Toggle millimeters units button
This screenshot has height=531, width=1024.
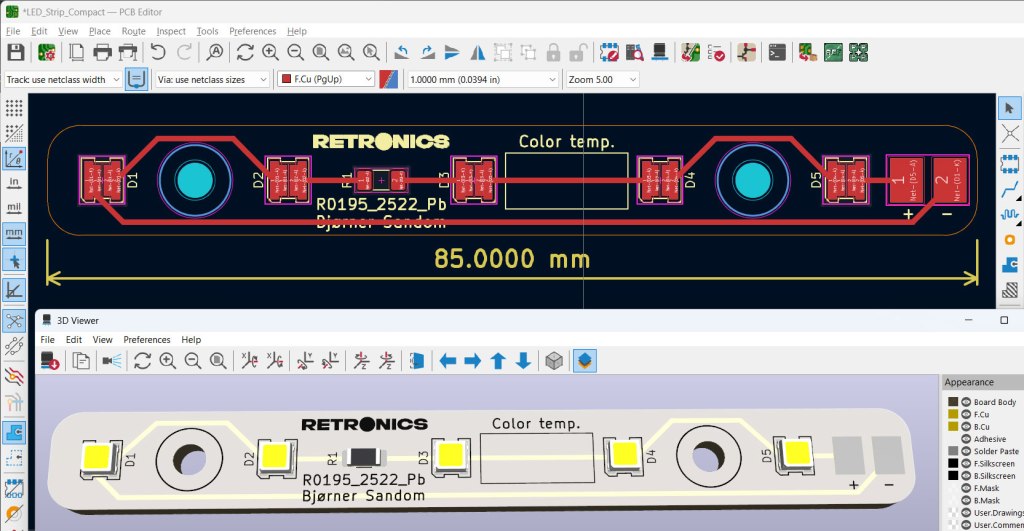coord(14,233)
